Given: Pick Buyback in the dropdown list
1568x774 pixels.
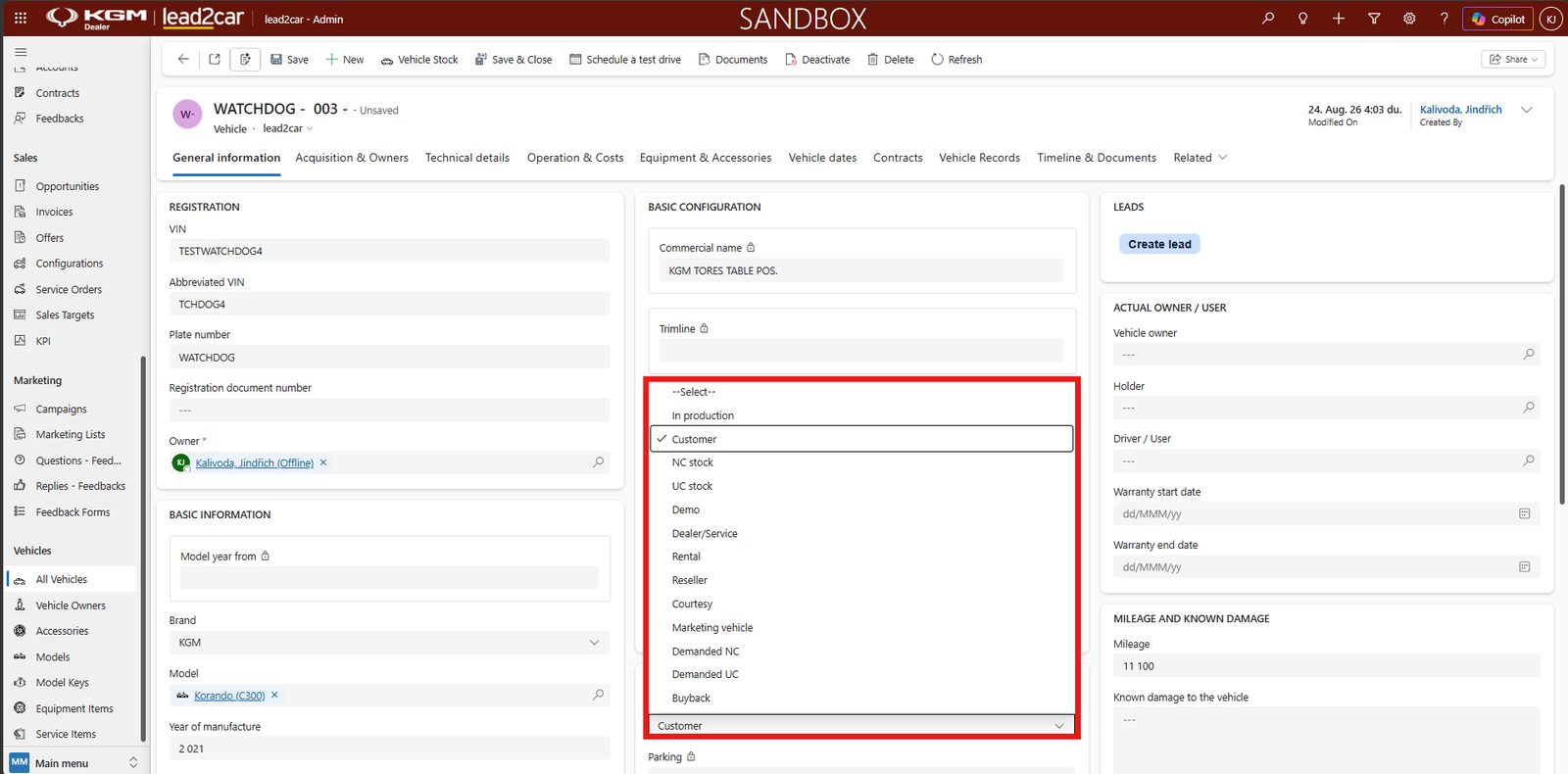Looking at the screenshot, I should point(861,698).
